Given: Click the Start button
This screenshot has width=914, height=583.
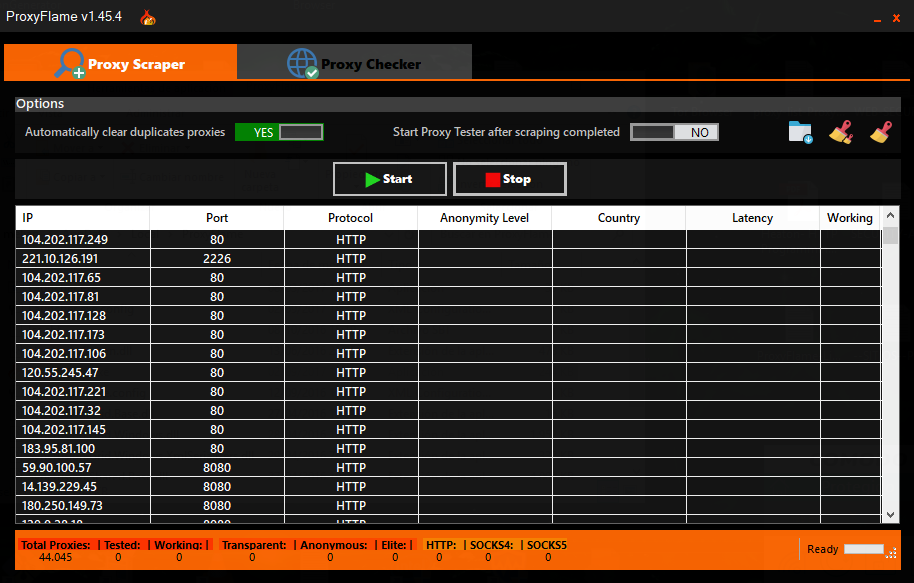Looking at the screenshot, I should (390, 179).
